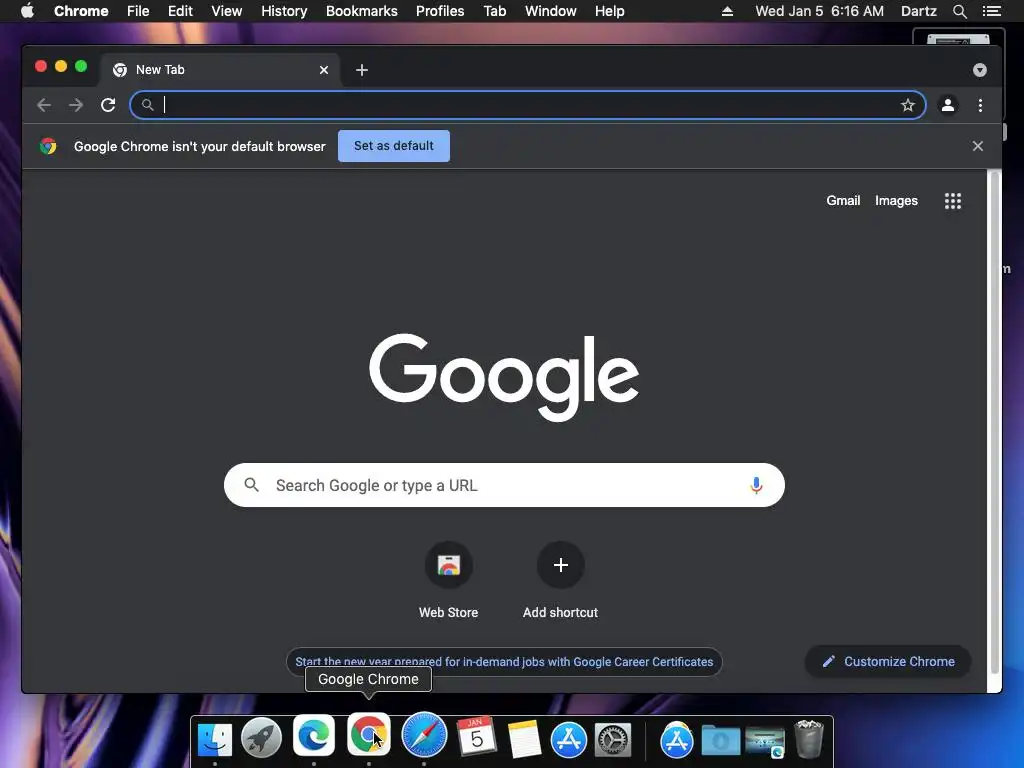The width and height of the screenshot is (1024, 768).
Task: Dismiss the default browser notification bar
Action: [978, 146]
